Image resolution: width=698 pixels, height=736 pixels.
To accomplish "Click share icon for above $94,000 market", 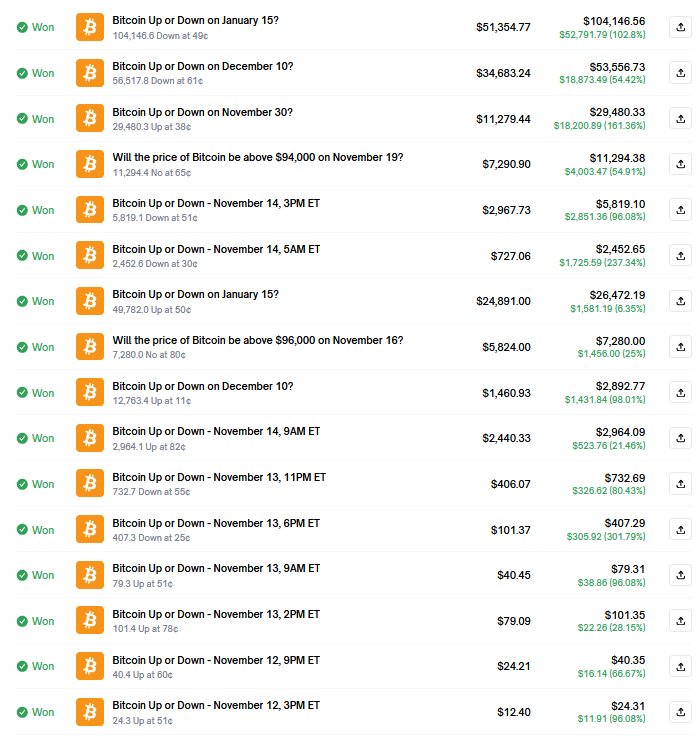I will [680, 164].
